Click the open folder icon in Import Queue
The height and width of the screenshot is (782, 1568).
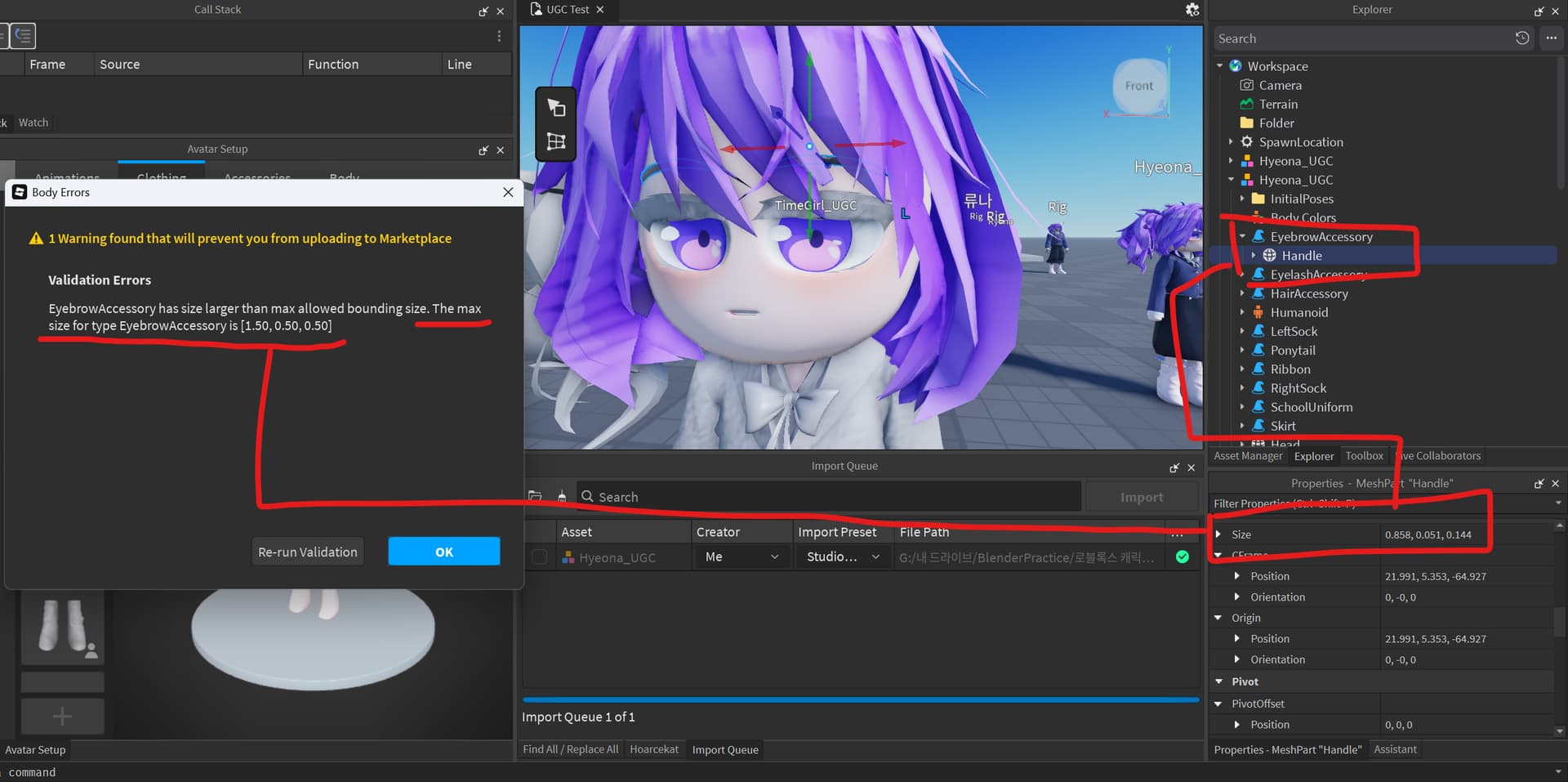tap(536, 496)
